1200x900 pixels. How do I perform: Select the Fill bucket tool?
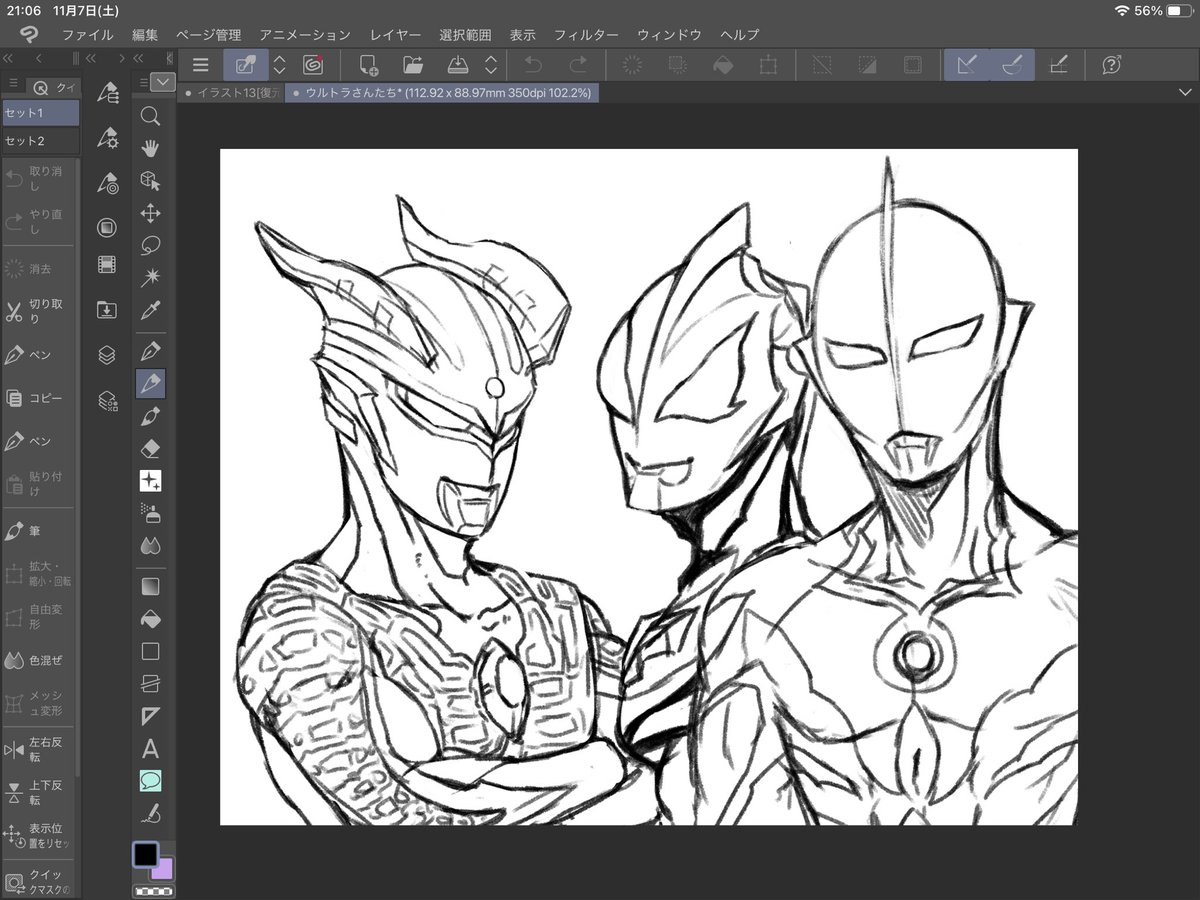(150, 619)
